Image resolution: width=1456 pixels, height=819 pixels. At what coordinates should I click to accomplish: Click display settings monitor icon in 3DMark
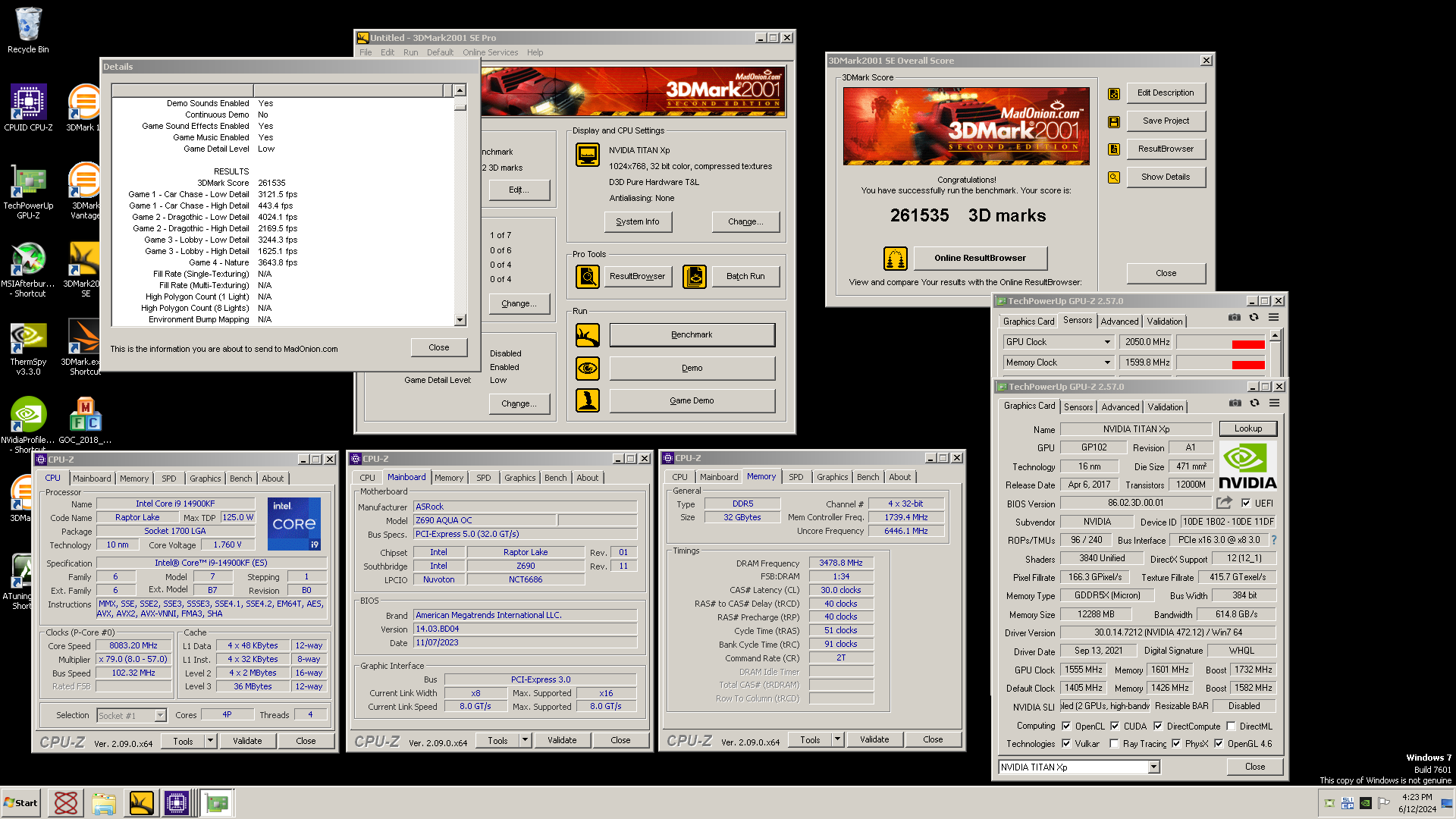tap(588, 155)
